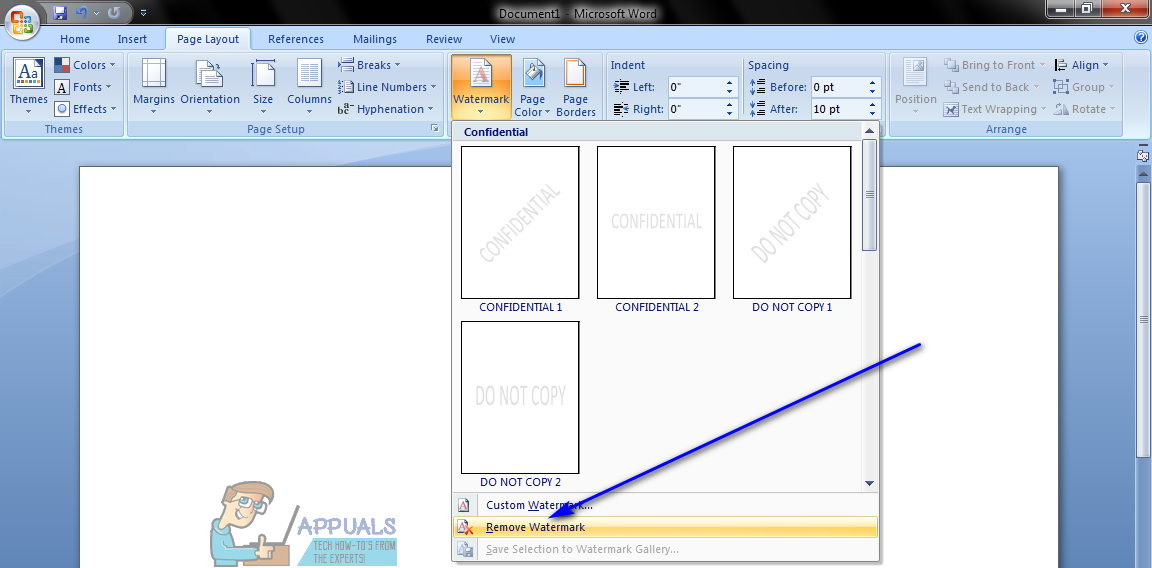The width and height of the screenshot is (1152, 568).
Task: Open the Position menu
Action: (915, 87)
